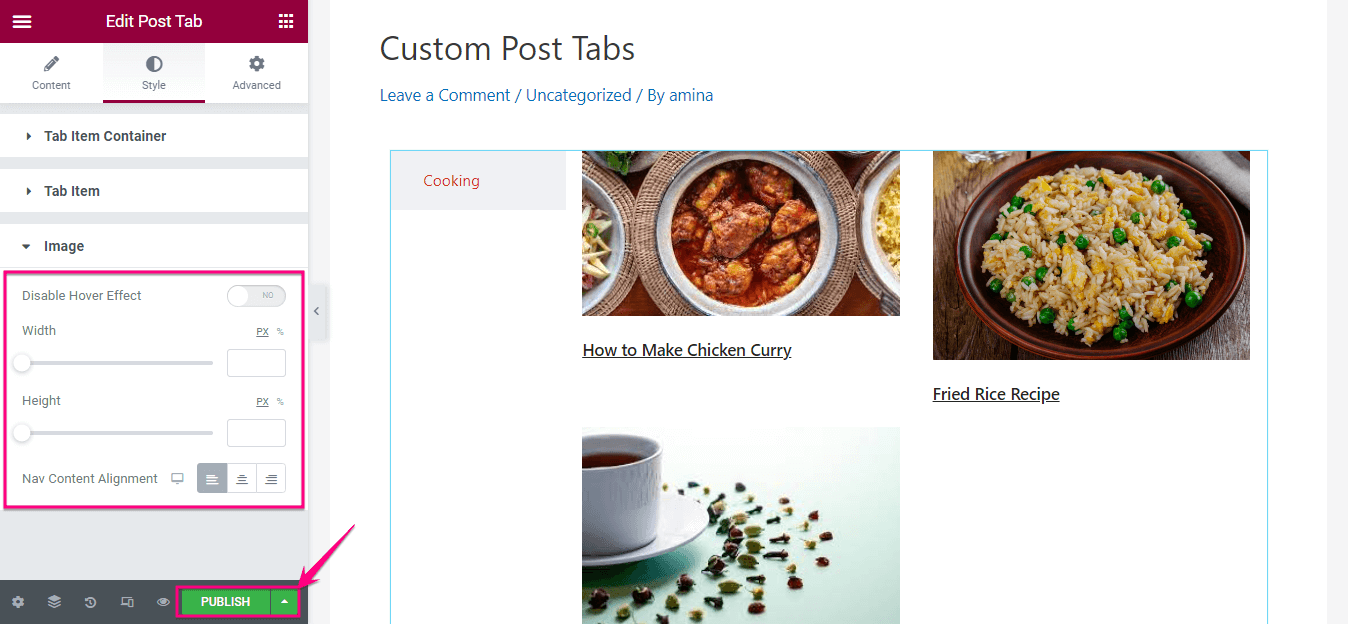Switch to the Advanced tab
This screenshot has height=624, width=1348.
256,72
